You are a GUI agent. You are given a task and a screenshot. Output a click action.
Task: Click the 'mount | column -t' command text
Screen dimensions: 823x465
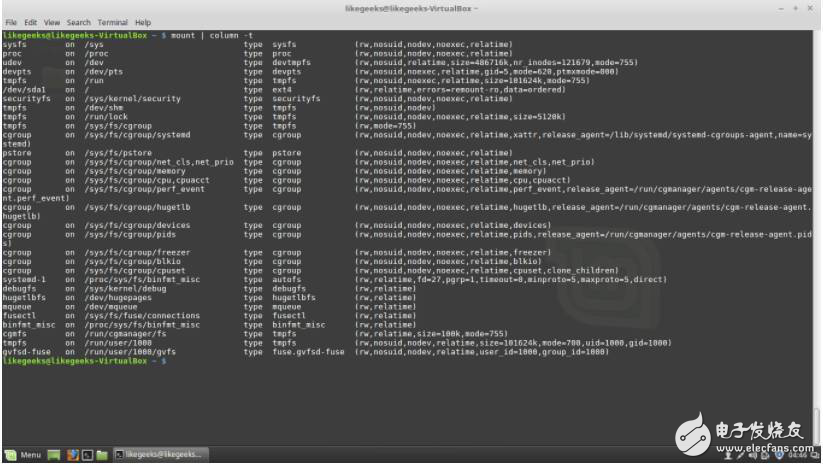212,35
